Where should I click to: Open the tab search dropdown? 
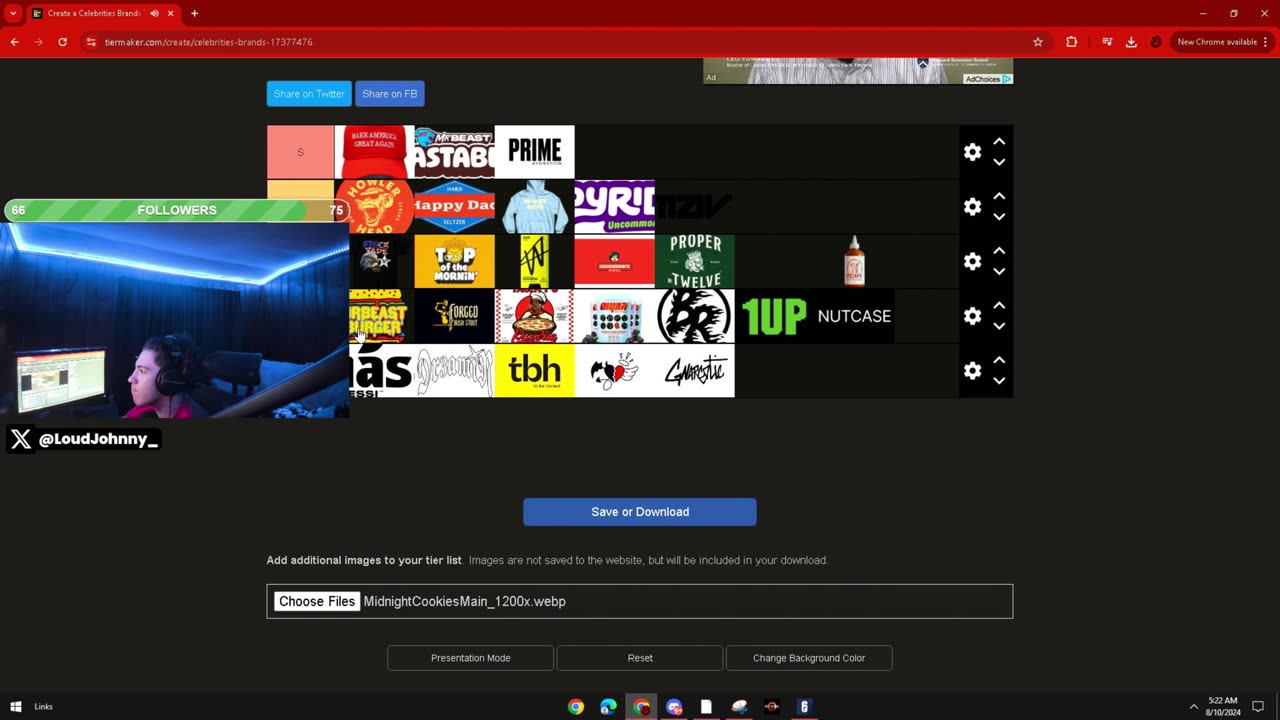click(x=13, y=14)
